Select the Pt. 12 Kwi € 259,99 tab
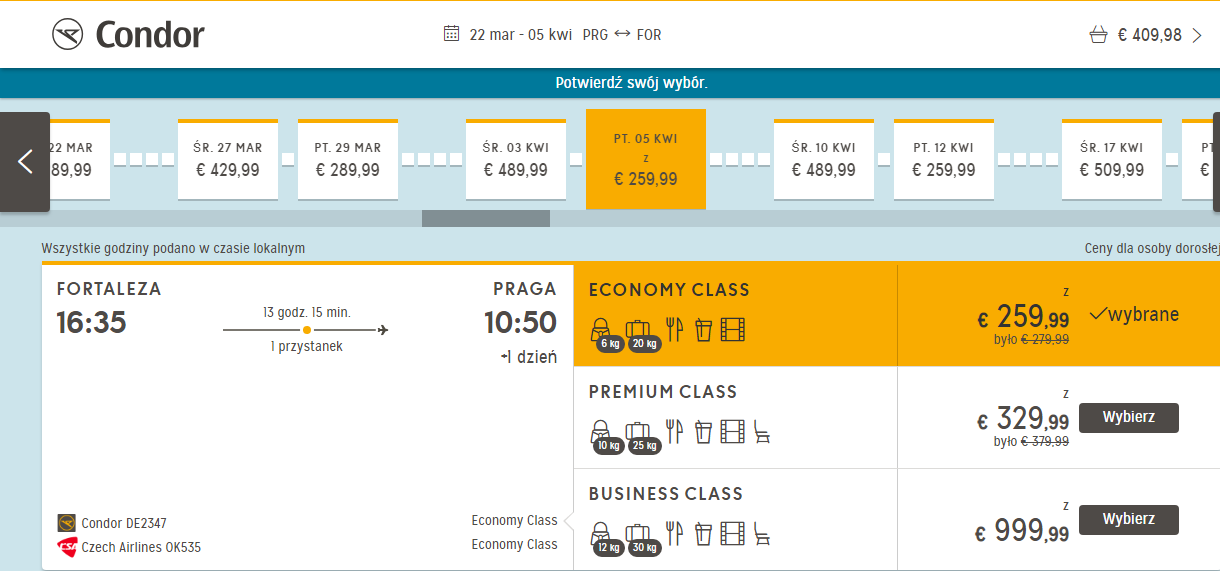Viewport: 1220px width, 571px height. [x=944, y=160]
